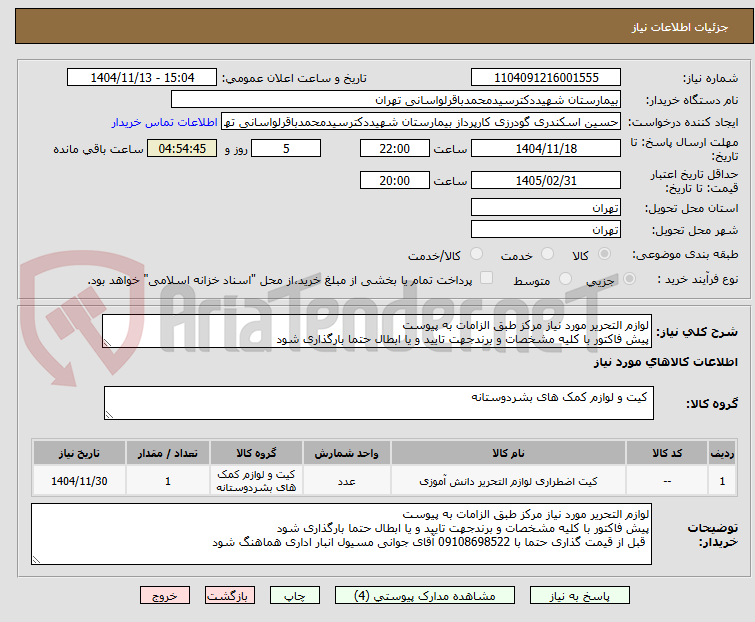Click the نام دستگاه خریدار field
The height and width of the screenshot is (622, 755).
396,99
